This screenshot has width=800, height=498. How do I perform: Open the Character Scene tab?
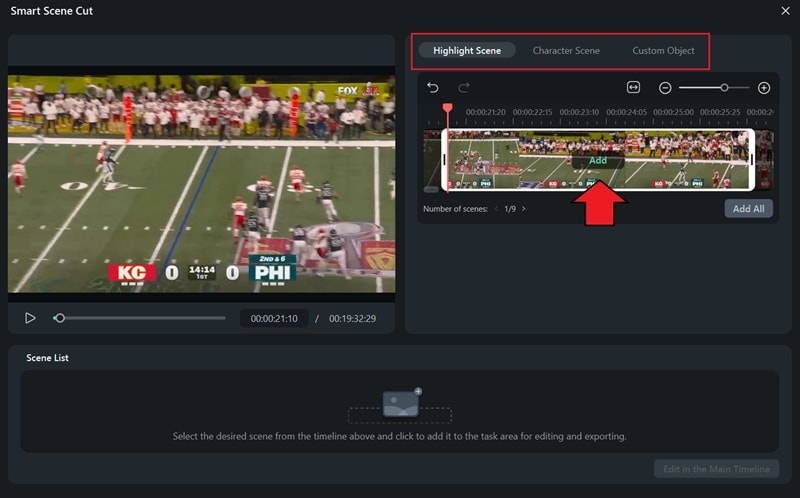pos(566,51)
